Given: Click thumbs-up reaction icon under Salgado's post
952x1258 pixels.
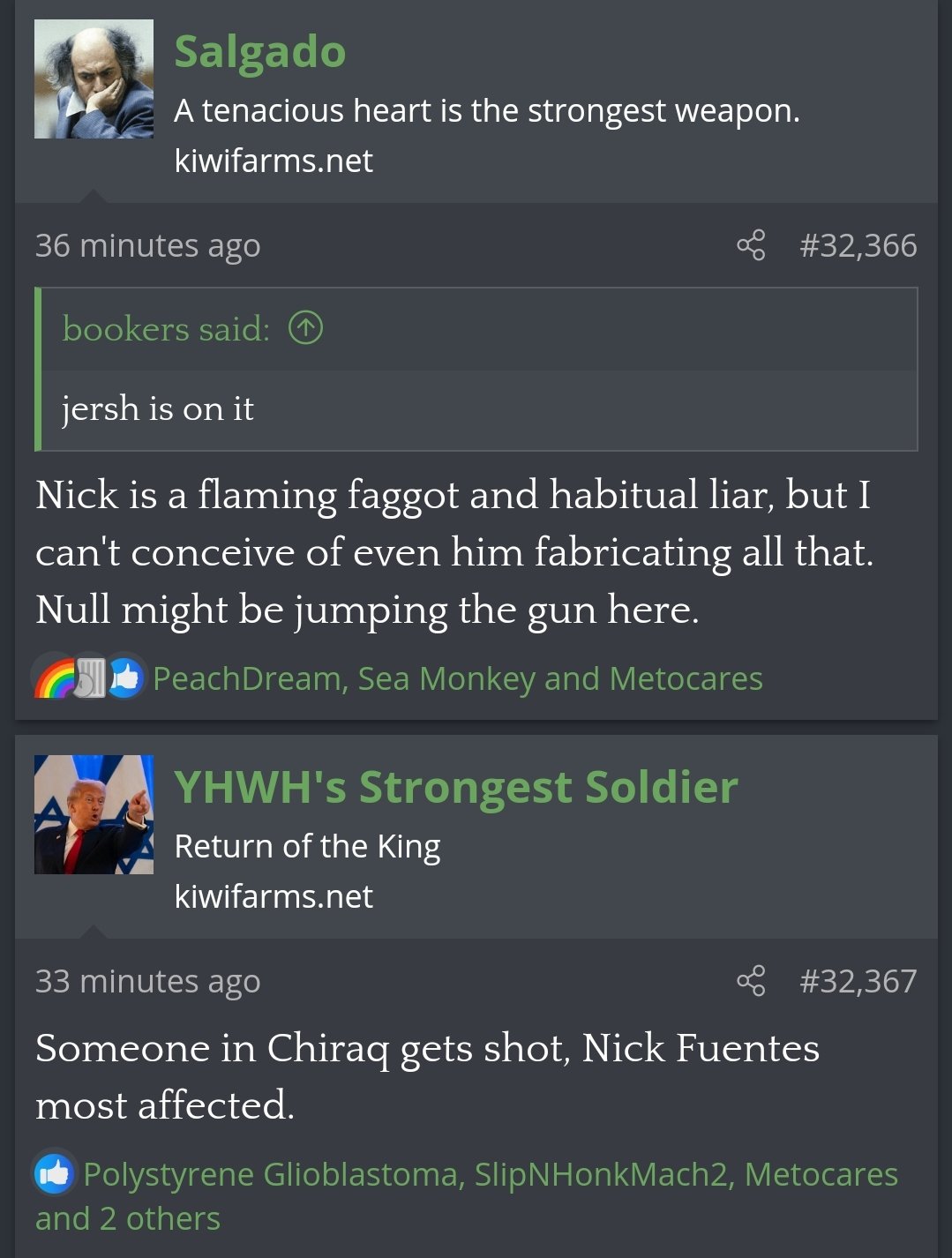Looking at the screenshot, I should pos(126,678).
